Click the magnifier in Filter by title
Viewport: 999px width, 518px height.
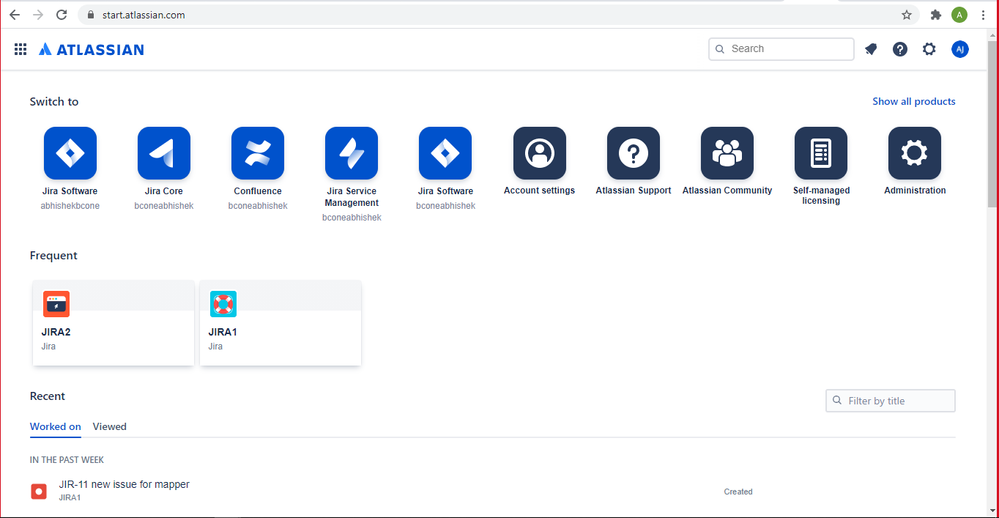(x=837, y=401)
